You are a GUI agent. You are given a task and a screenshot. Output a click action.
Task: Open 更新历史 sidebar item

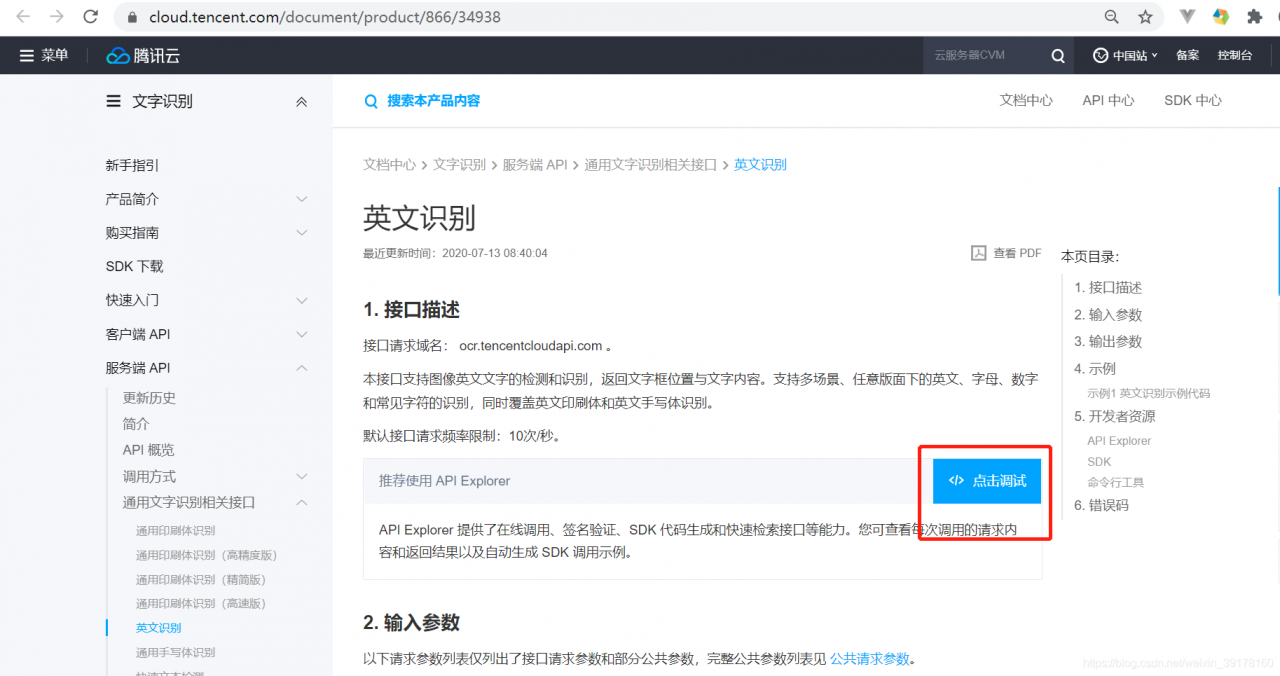click(x=149, y=397)
